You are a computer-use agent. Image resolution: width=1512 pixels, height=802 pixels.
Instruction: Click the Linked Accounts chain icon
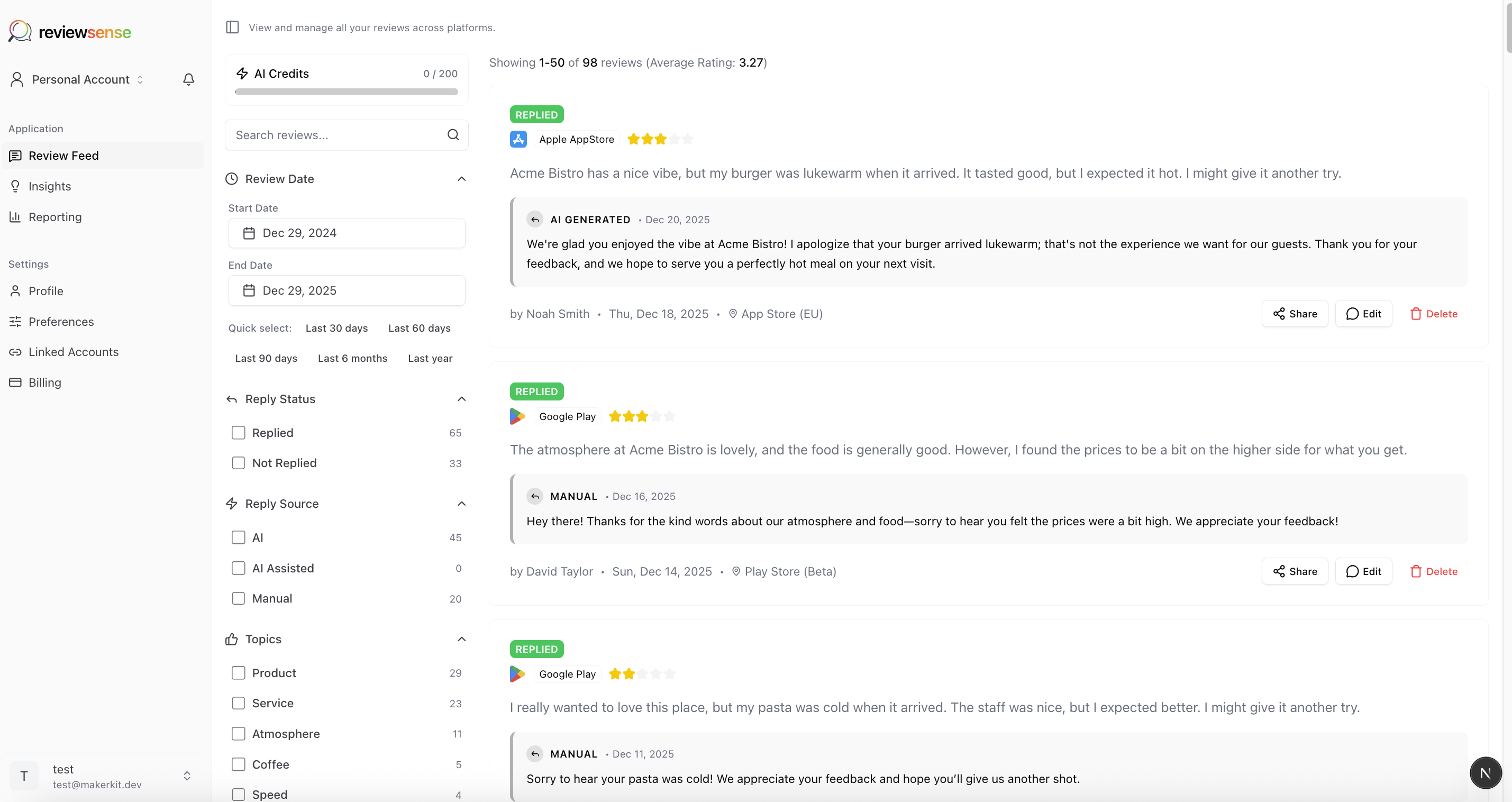[x=16, y=352]
